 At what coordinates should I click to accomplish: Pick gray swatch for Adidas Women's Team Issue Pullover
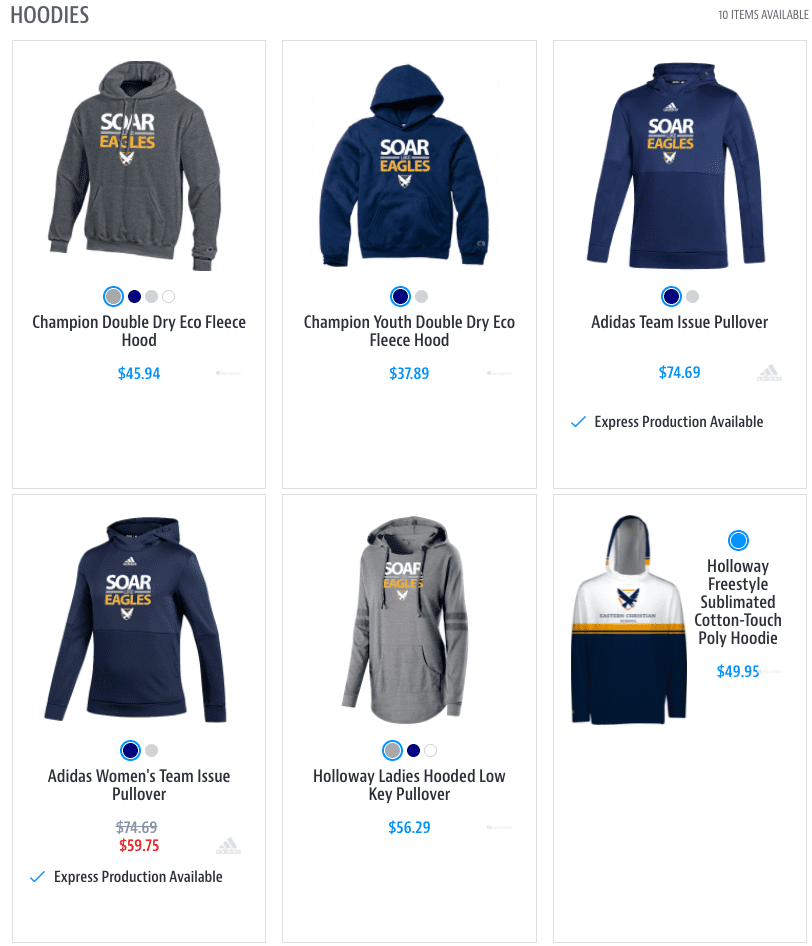pos(151,751)
